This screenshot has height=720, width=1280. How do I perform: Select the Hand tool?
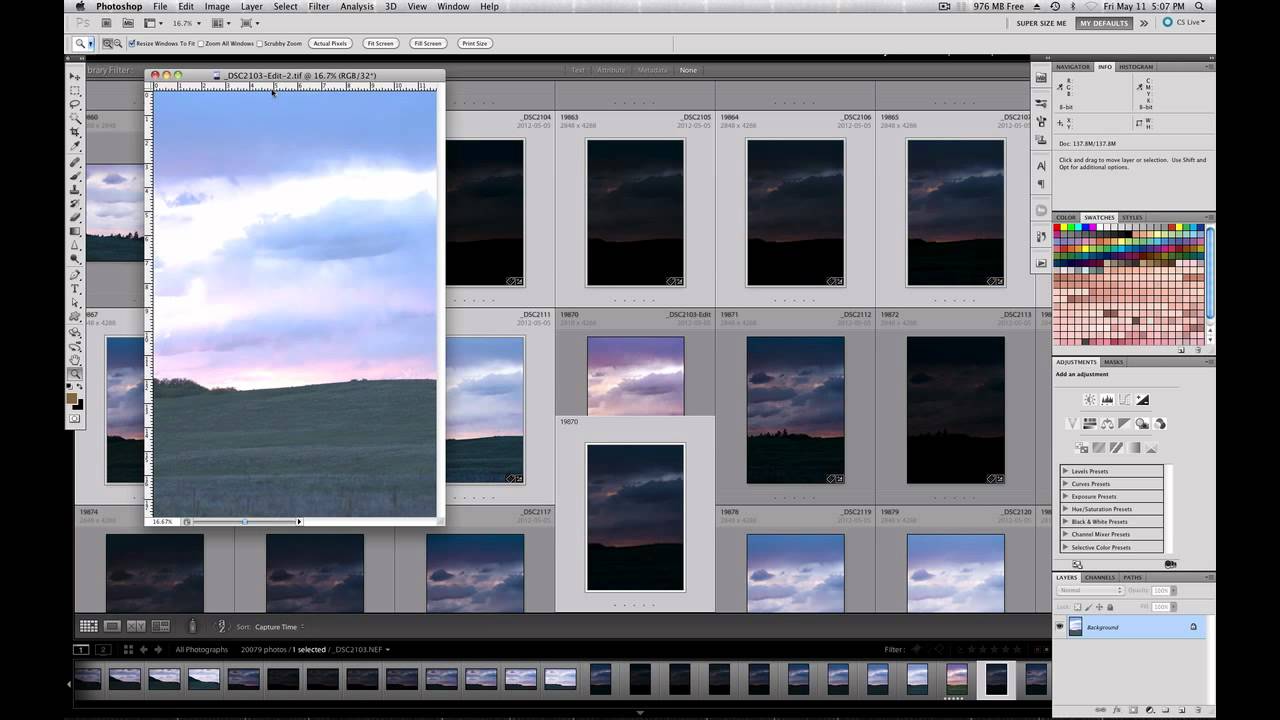75,359
